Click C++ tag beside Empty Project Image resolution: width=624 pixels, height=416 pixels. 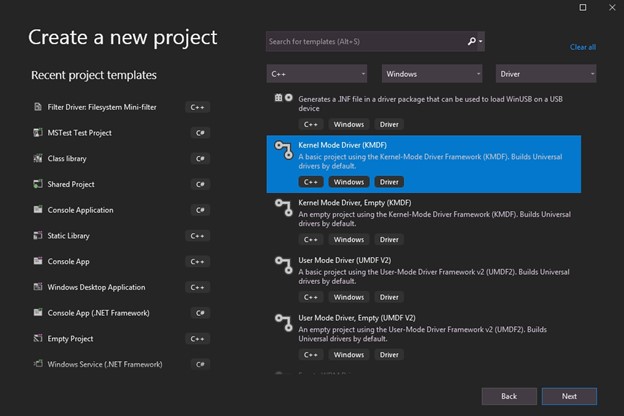[197, 338]
